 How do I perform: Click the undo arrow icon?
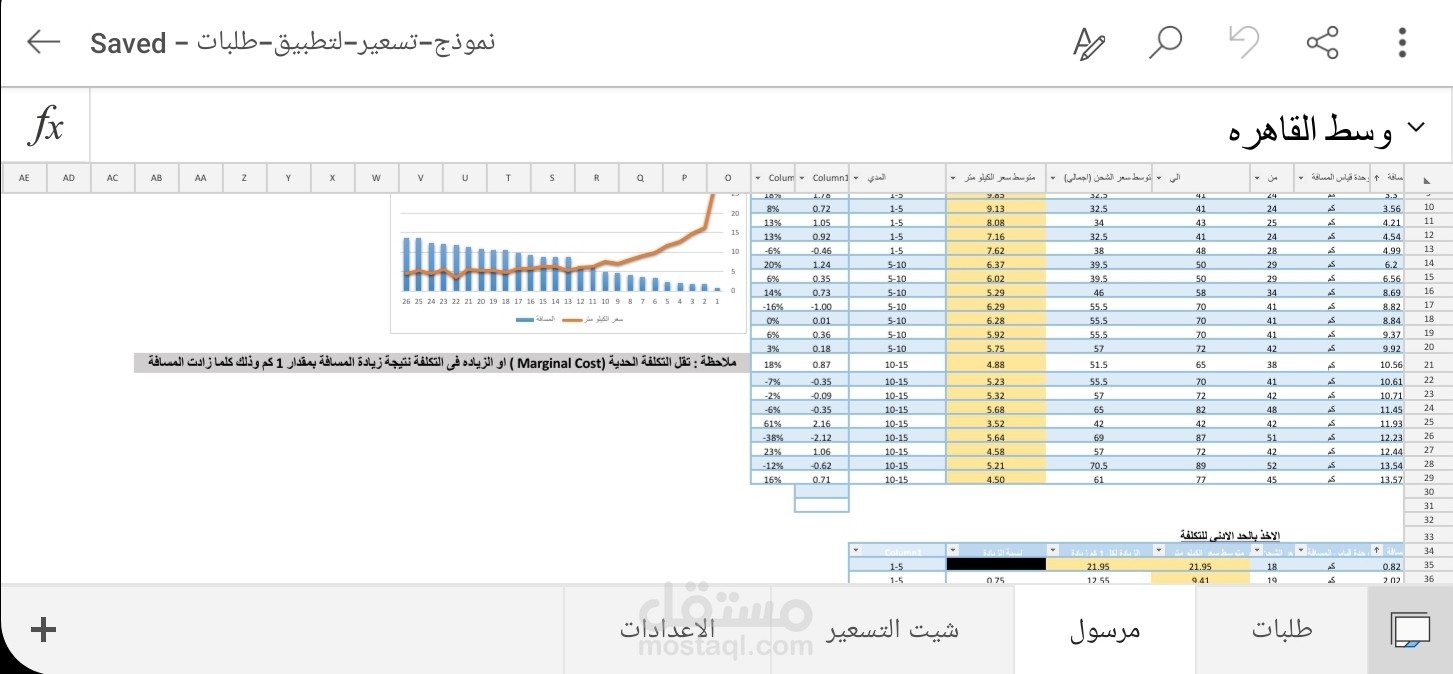click(x=1243, y=42)
